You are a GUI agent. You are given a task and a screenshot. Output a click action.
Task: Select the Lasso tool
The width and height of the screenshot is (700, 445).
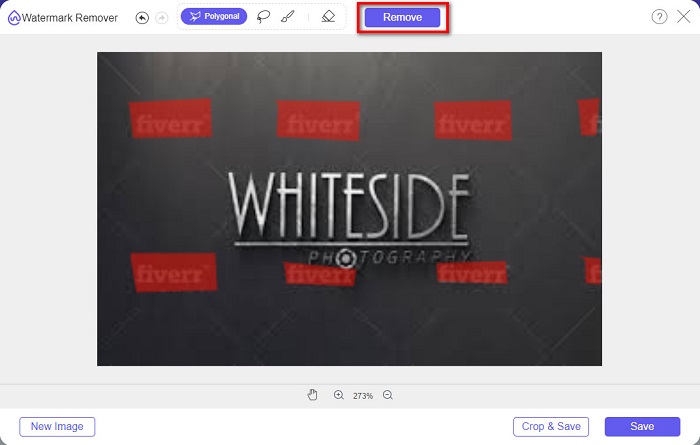263,17
